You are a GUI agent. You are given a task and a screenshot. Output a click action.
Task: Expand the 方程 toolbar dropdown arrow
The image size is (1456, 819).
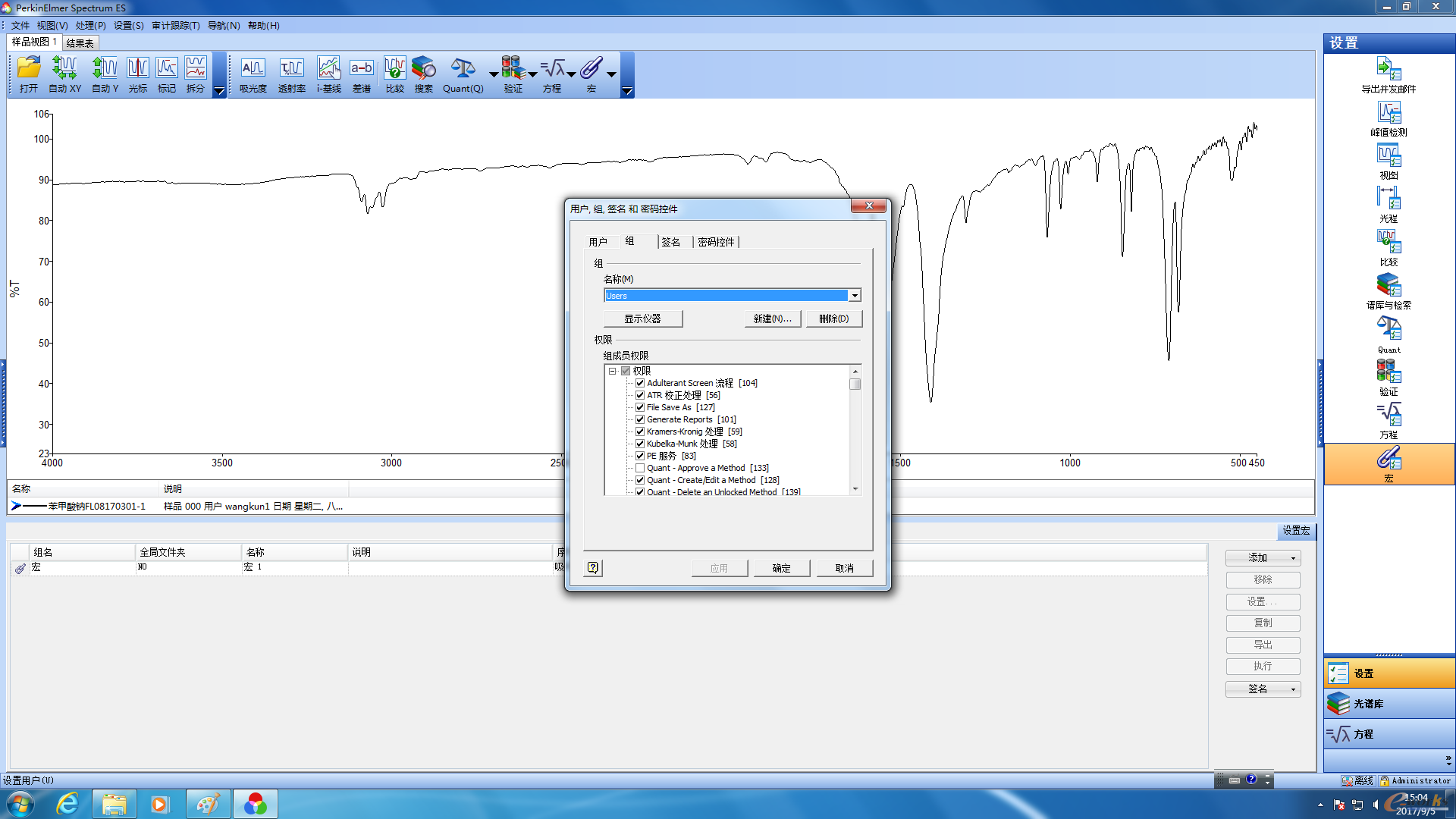click(571, 74)
